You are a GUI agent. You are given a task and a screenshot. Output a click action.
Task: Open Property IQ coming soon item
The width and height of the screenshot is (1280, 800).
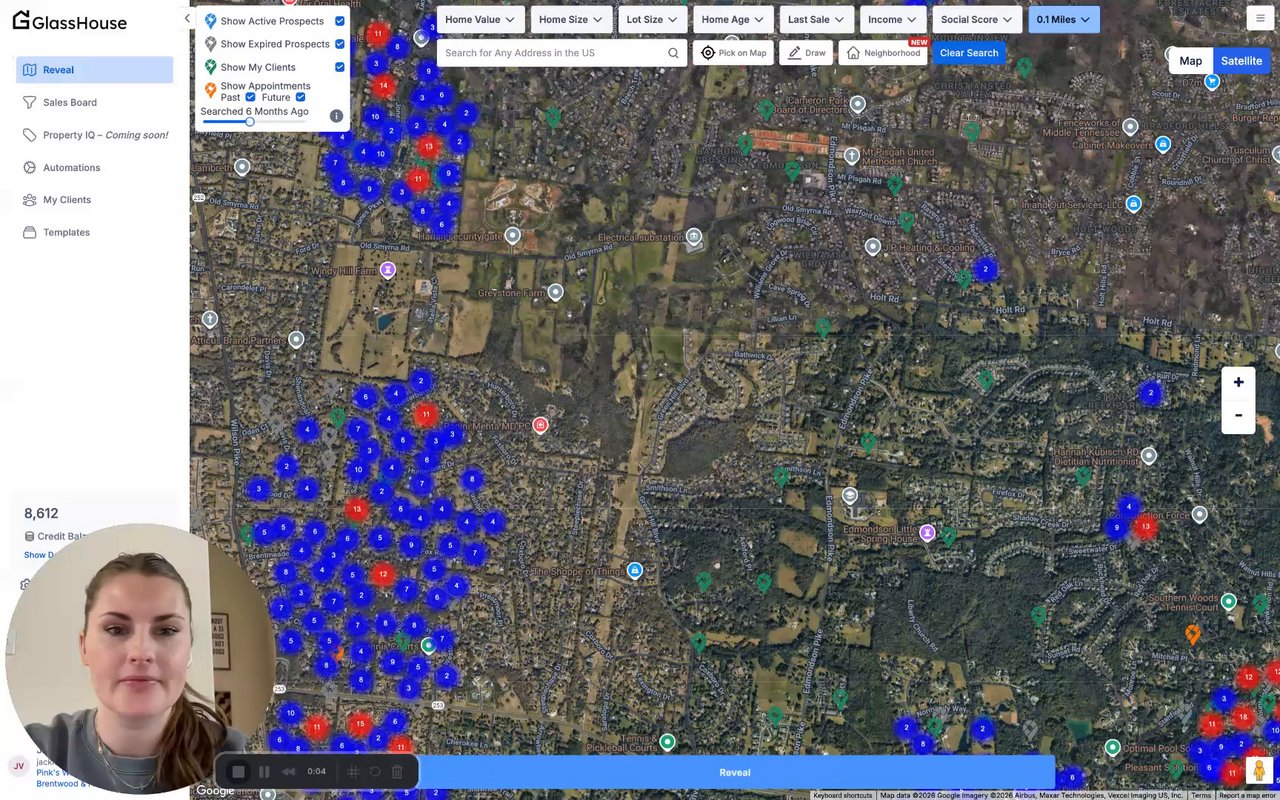pyautogui.click(x=95, y=135)
